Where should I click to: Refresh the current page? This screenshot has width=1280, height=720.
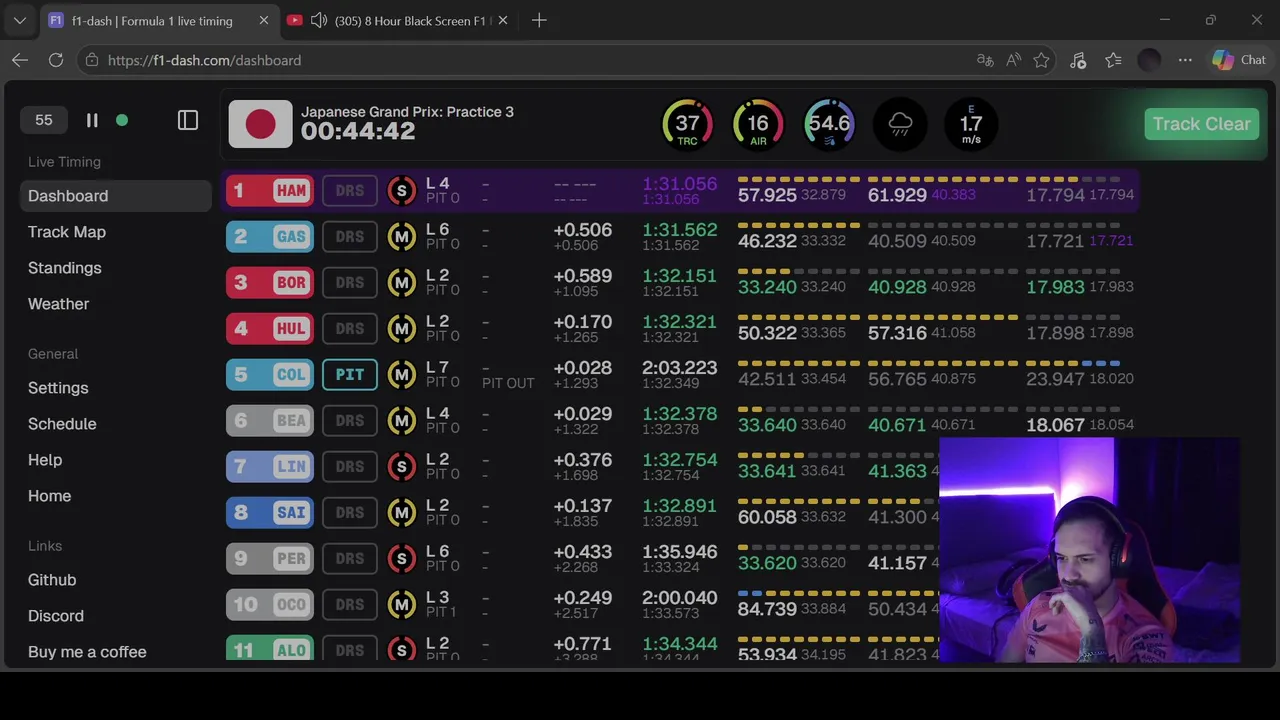(56, 60)
